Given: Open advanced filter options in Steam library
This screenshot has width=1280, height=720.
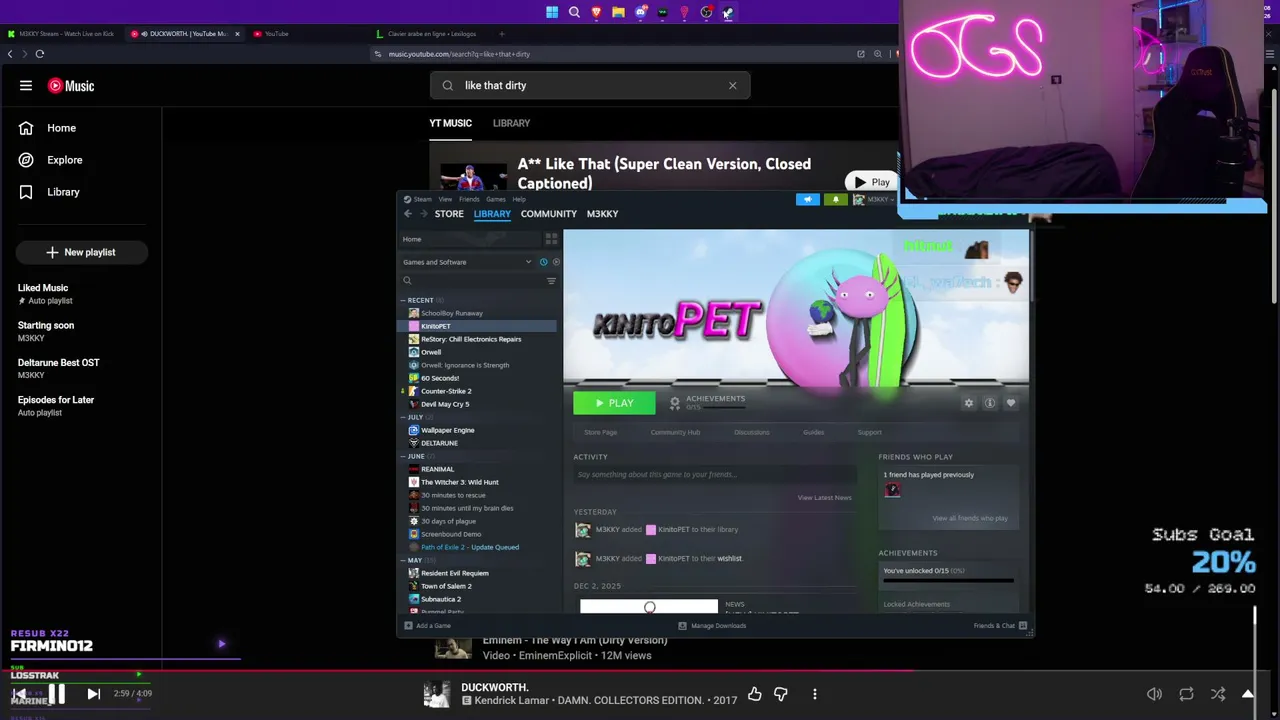Looking at the screenshot, I should pos(551,281).
